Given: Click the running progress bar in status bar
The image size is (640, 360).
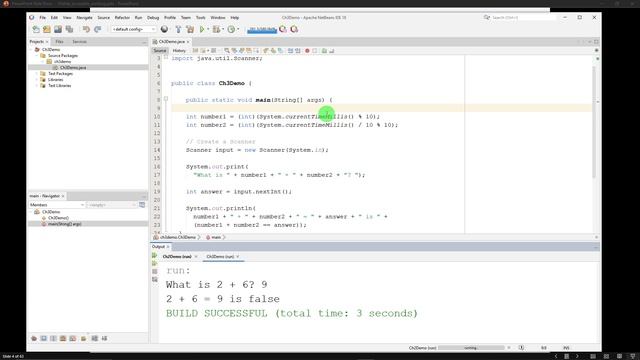Looking at the screenshot, I should [471, 348].
